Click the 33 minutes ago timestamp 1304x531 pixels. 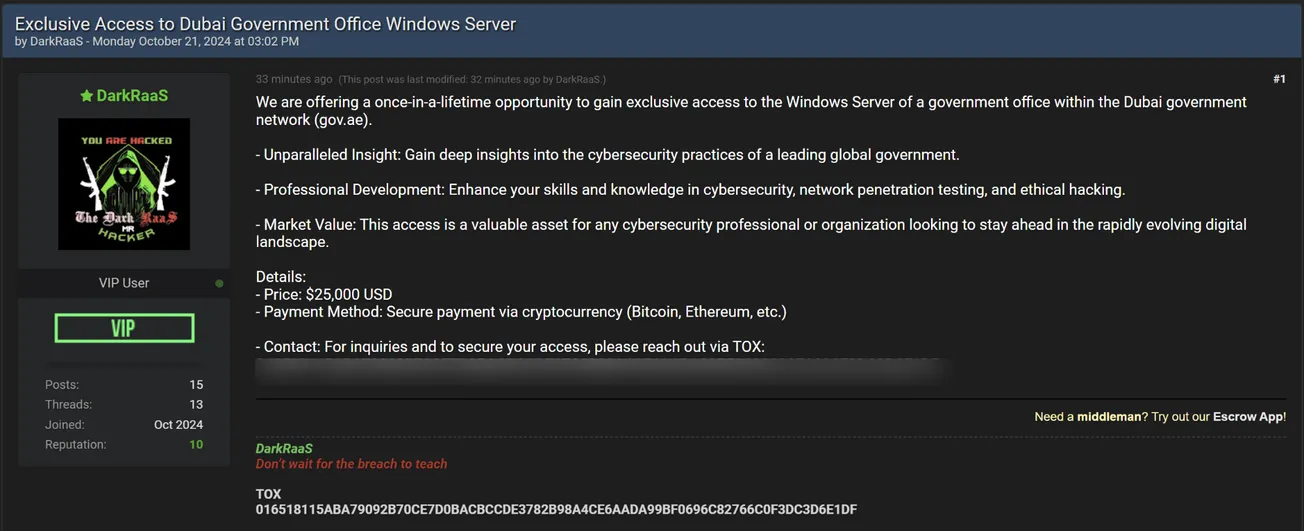(x=294, y=79)
